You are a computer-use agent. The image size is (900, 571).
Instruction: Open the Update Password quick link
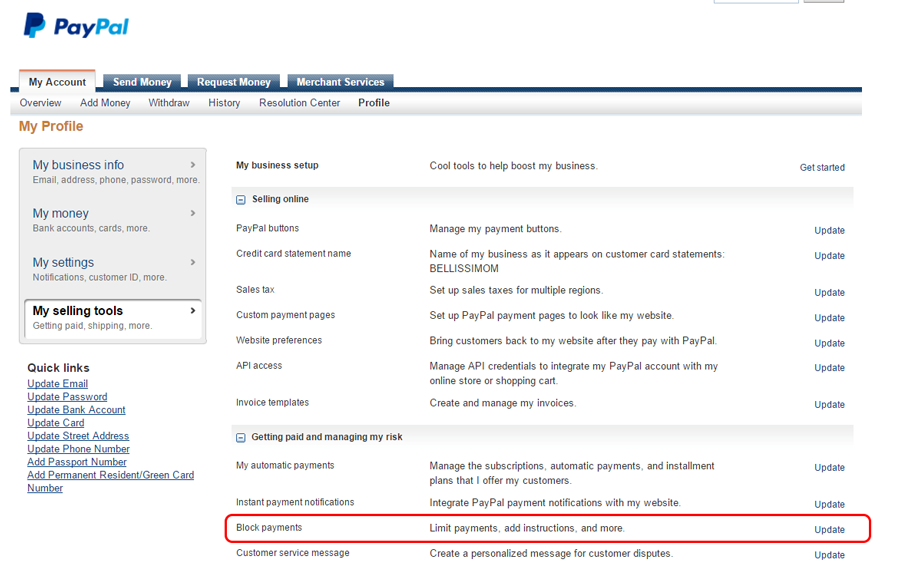pyautogui.click(x=67, y=397)
